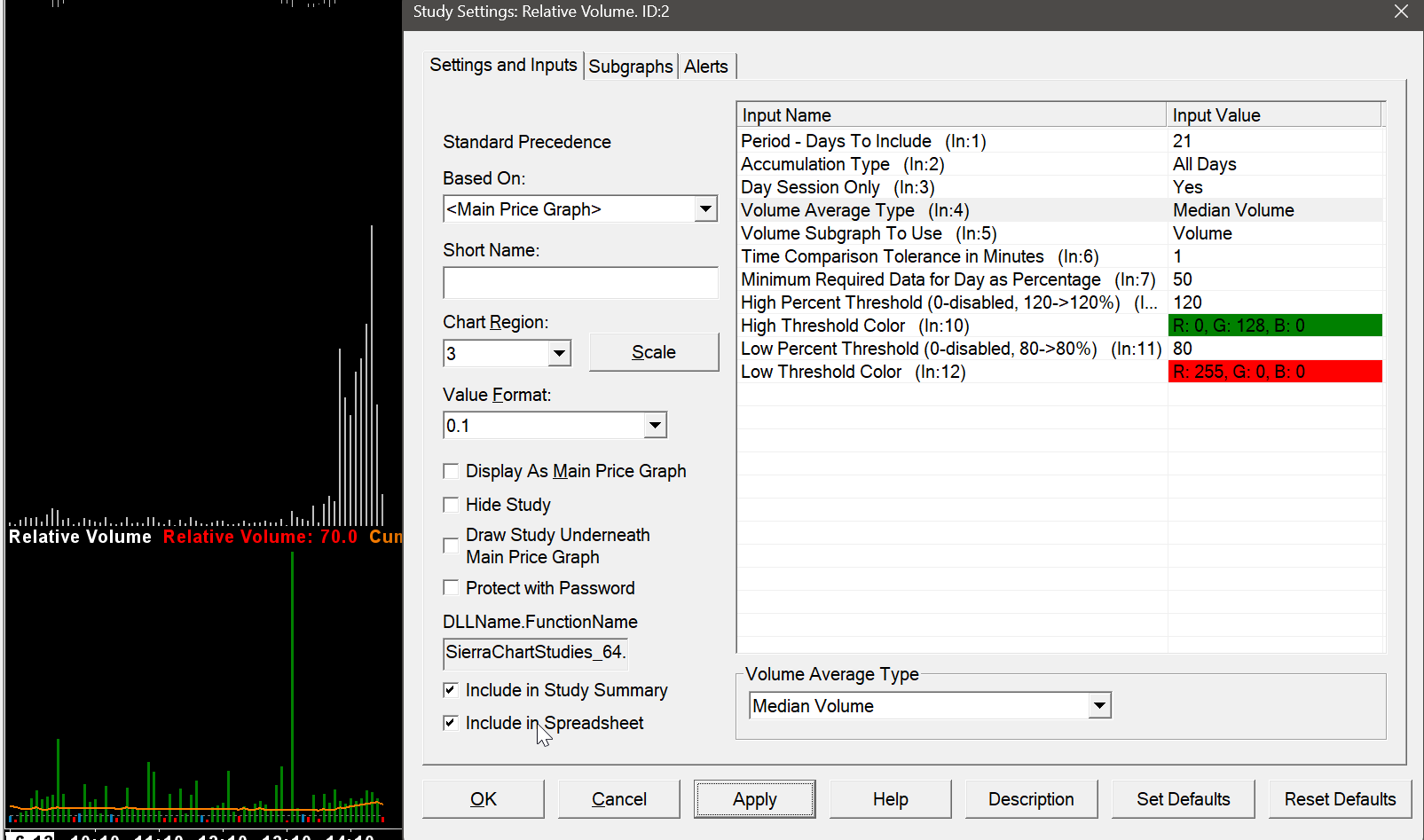The height and width of the screenshot is (840, 1424).
Task: Toggle Protect with Password option
Action: (x=451, y=588)
